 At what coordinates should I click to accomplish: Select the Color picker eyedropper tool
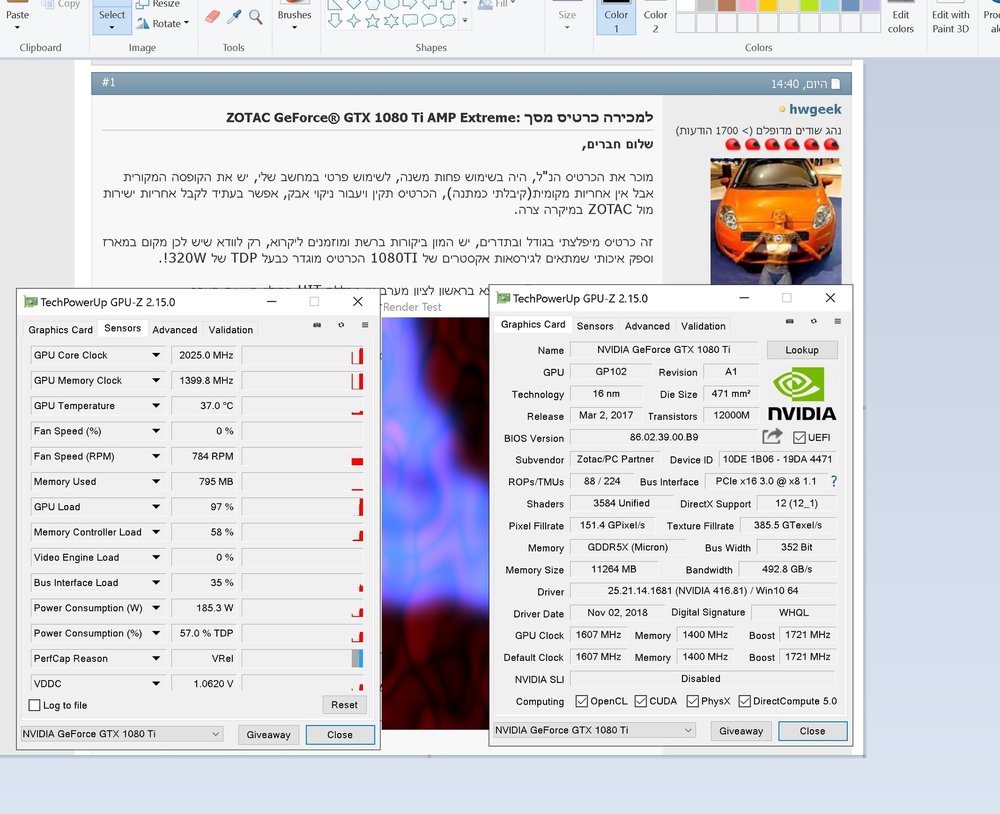pyautogui.click(x=234, y=17)
